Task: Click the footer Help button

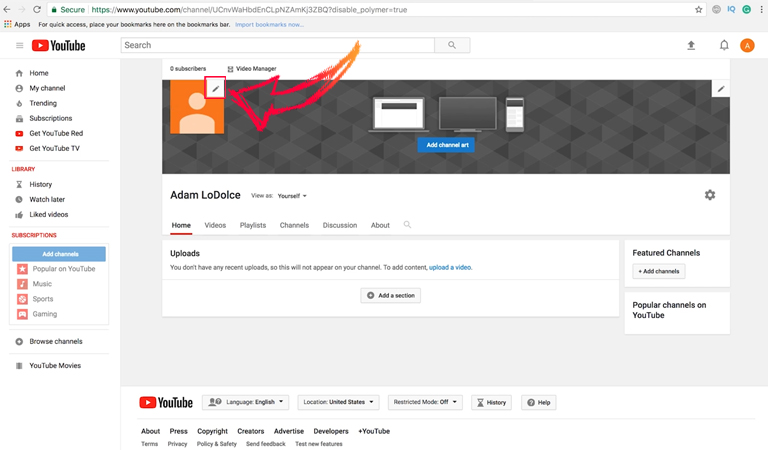Action: (x=538, y=403)
